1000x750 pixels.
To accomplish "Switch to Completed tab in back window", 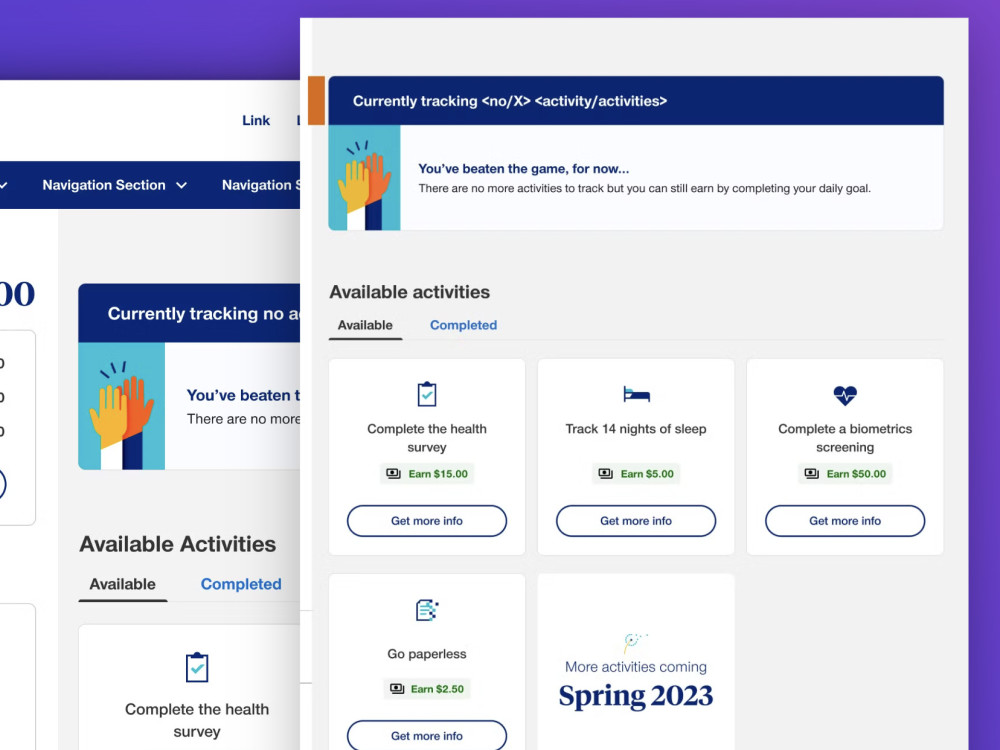I will (x=241, y=584).
